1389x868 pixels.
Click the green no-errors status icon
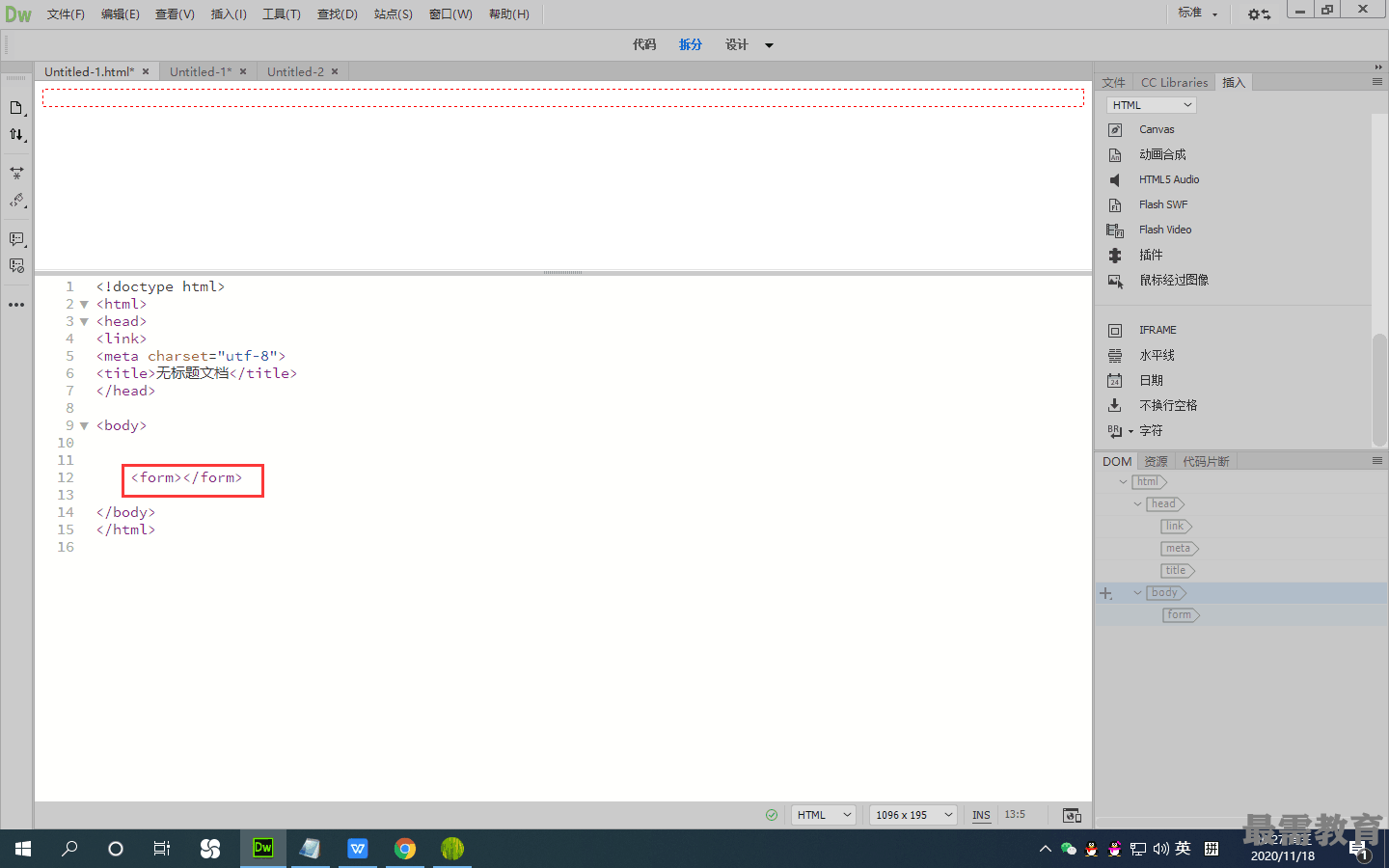[772, 815]
